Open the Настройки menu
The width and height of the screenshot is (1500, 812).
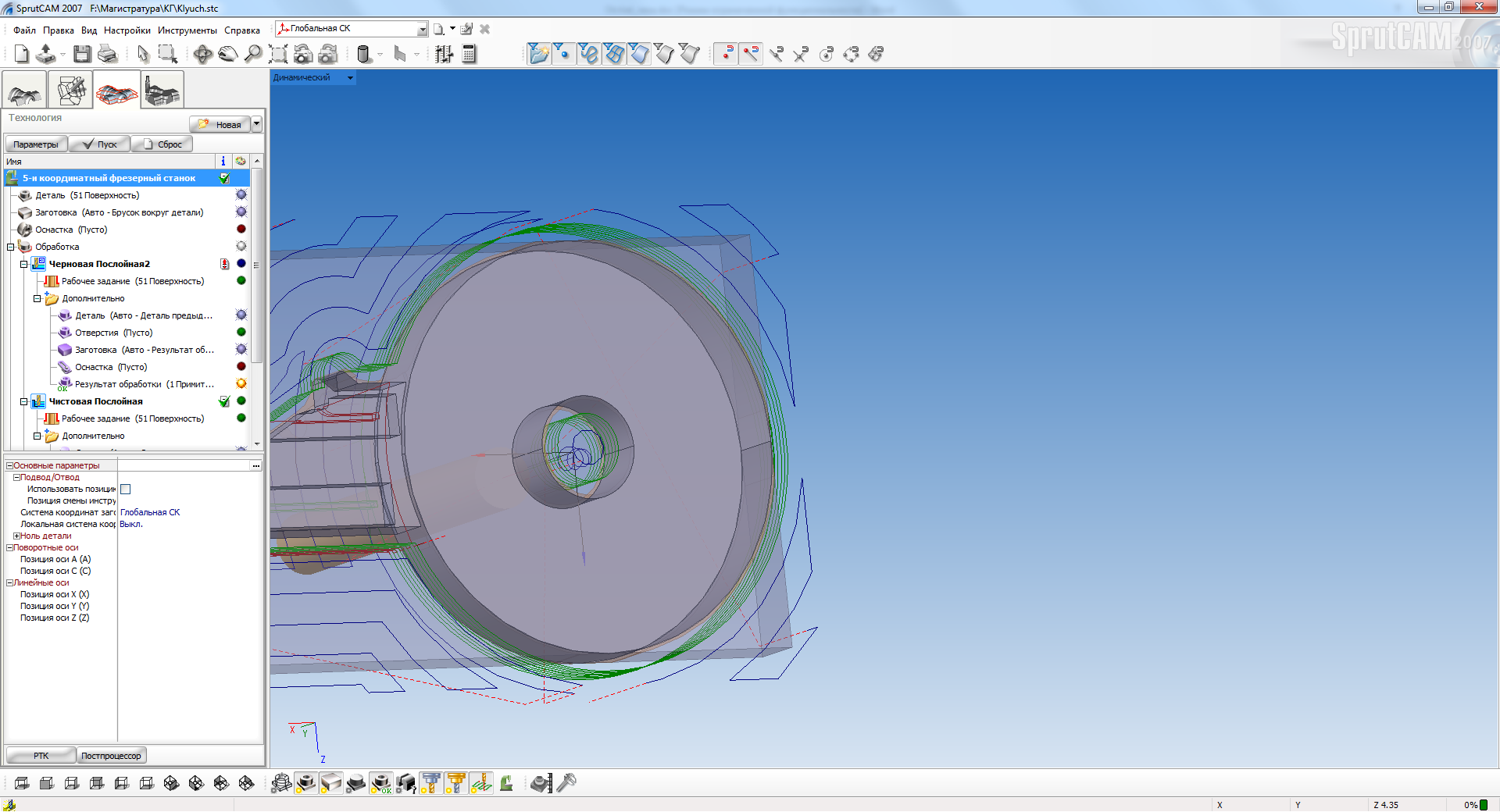click(x=127, y=30)
